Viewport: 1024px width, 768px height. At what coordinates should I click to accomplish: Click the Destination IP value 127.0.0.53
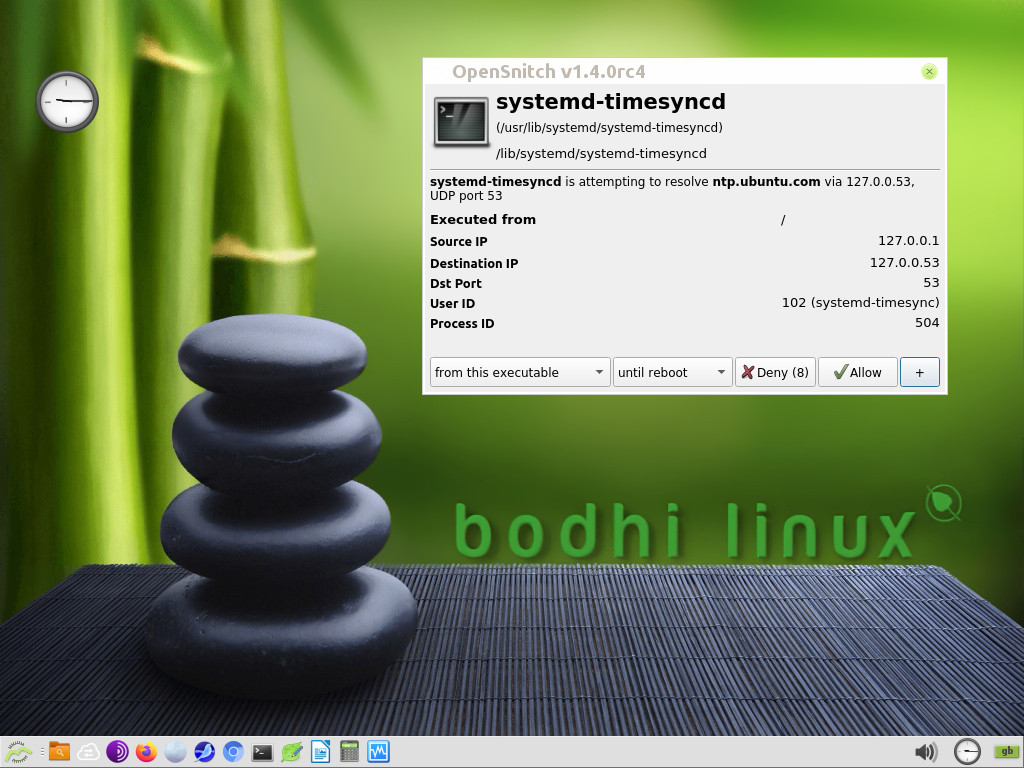click(x=904, y=263)
